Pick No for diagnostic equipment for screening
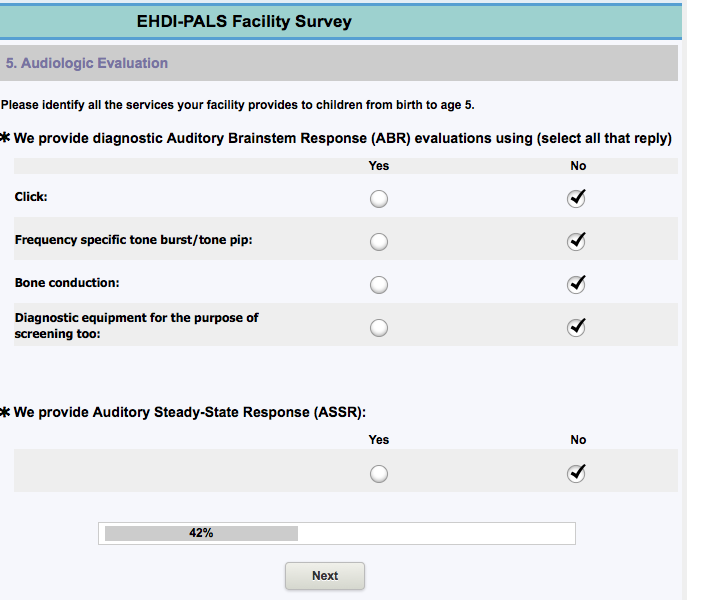The height and width of the screenshot is (600, 701). 576,328
